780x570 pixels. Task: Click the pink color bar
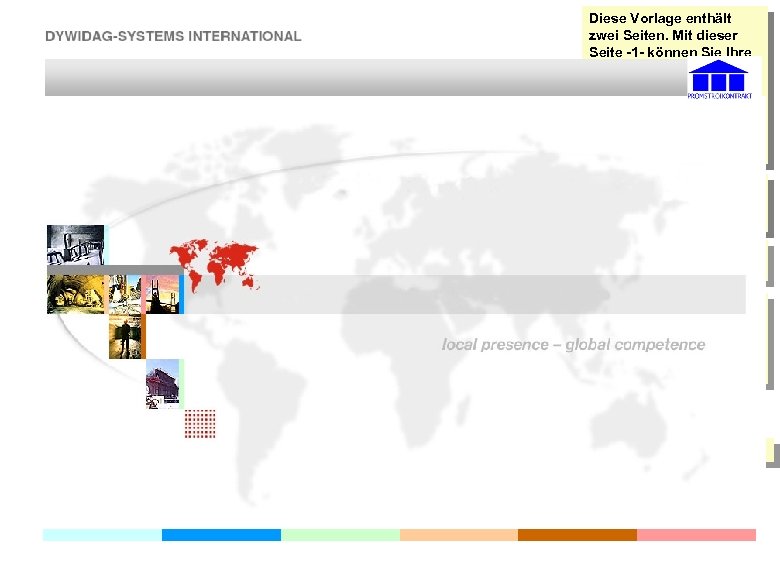[x=696, y=535]
